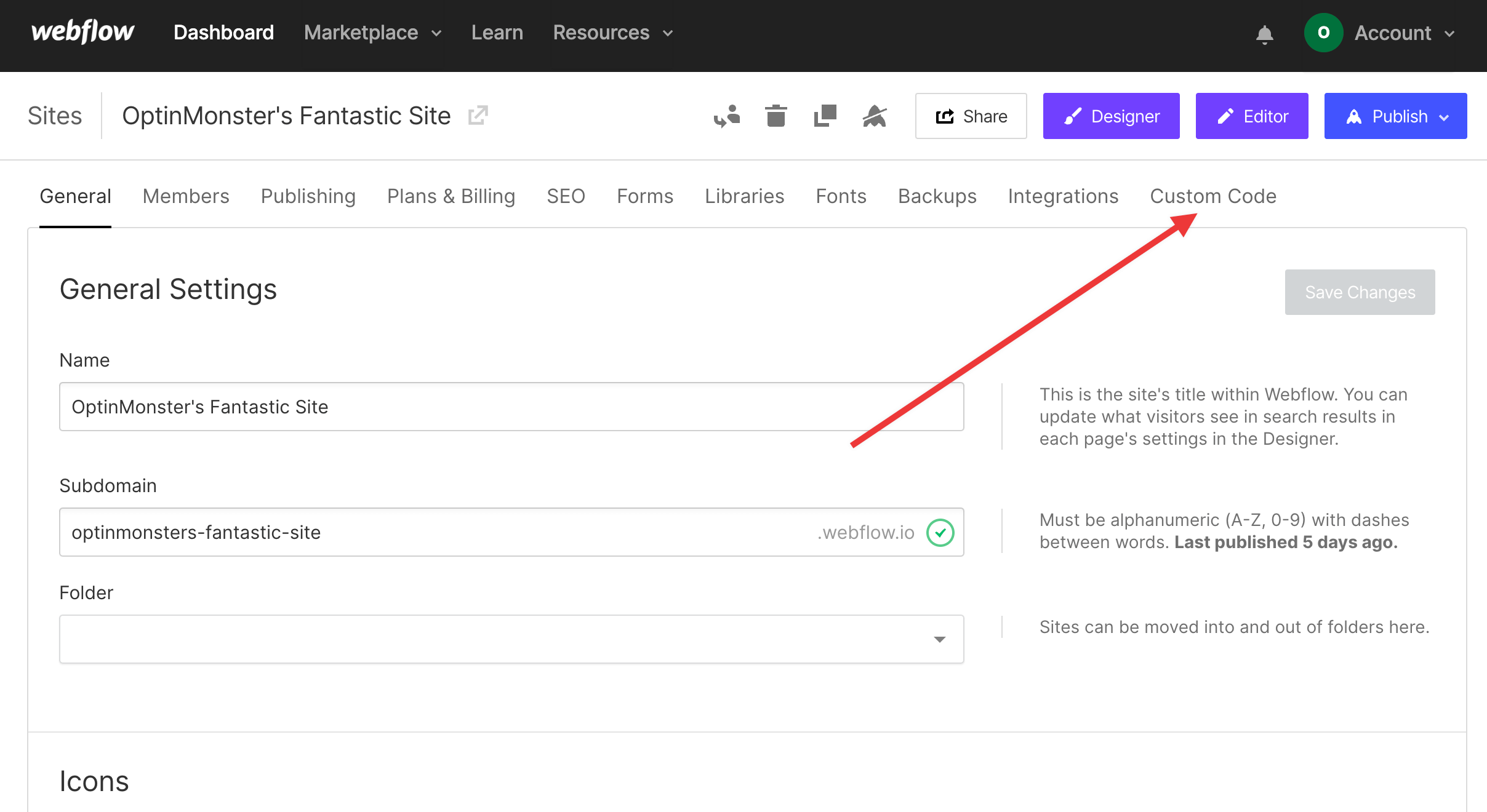Switch to the Custom Code tab

coord(1213,196)
